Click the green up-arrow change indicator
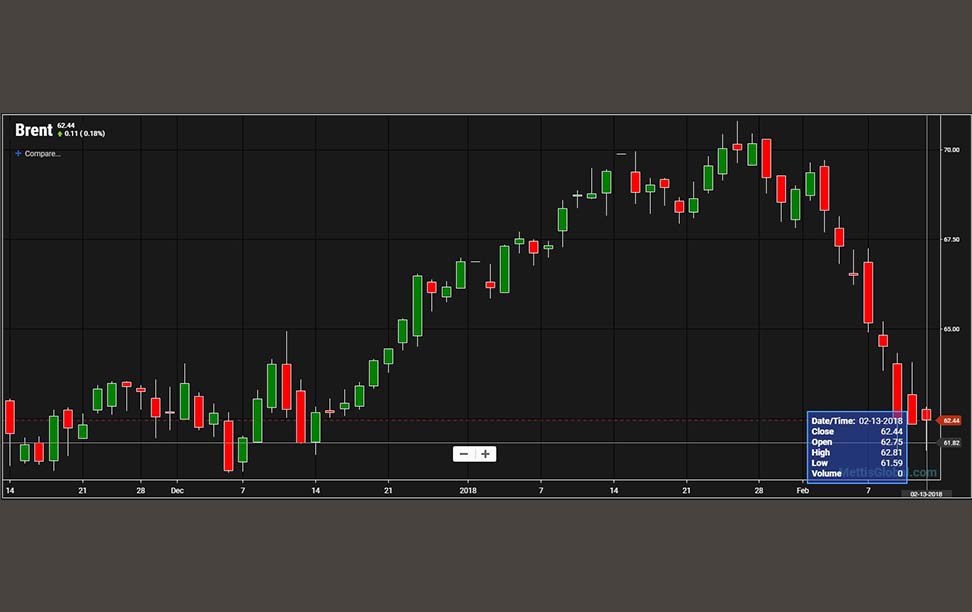This screenshot has width=972, height=612. (x=60, y=134)
